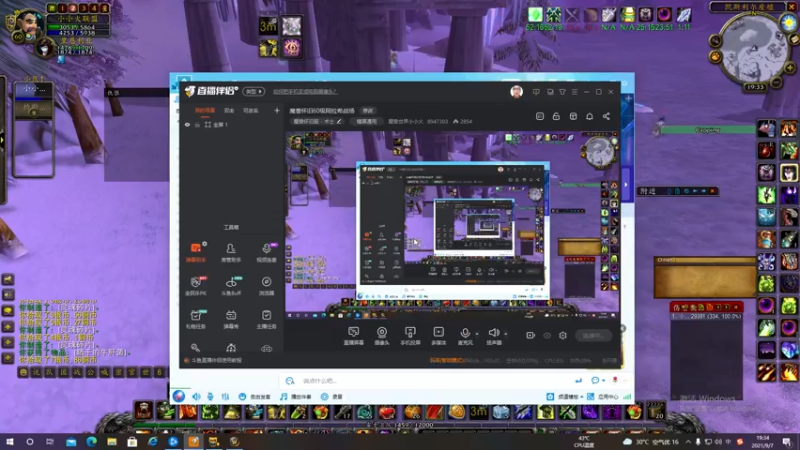Click 修改 to edit the stream title
The height and width of the screenshot is (450, 800).
click(368, 111)
